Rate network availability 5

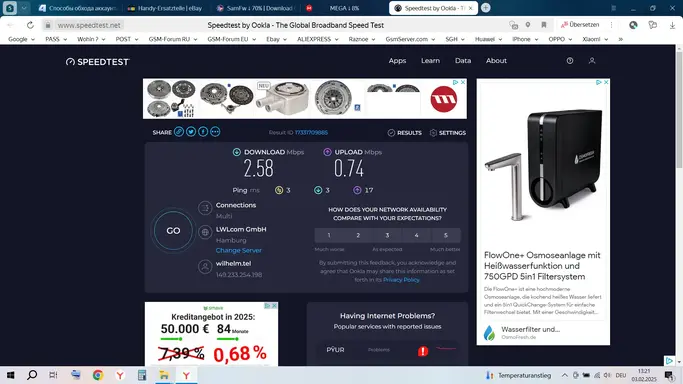pyautogui.click(x=446, y=235)
